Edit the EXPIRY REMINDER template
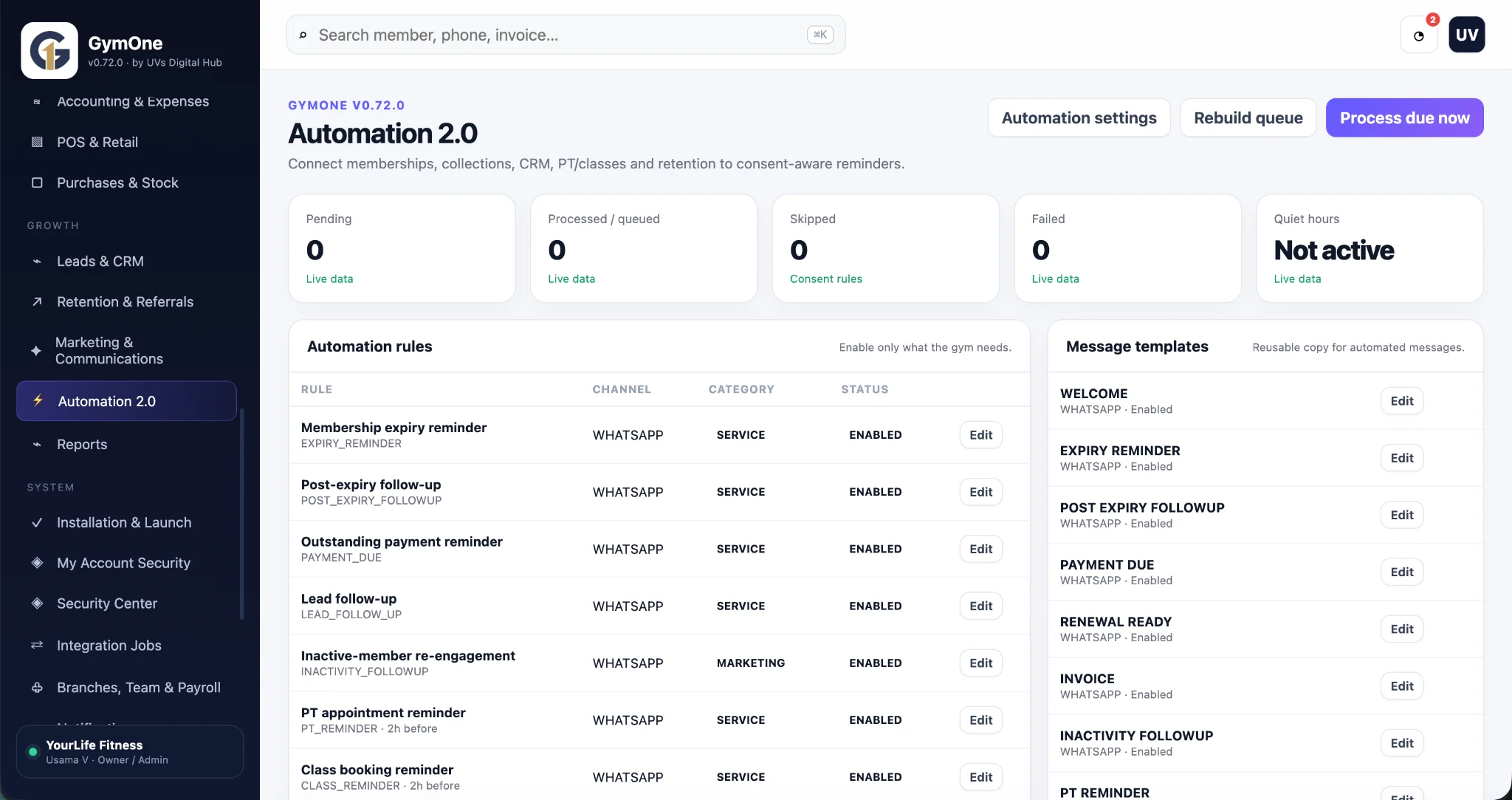 pos(1401,458)
